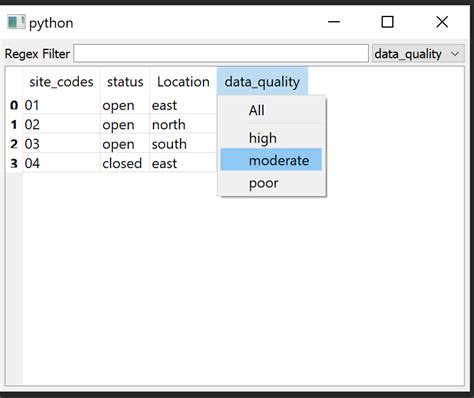Maximize the python window
Screen dimensions: 474x398
click(387, 22)
